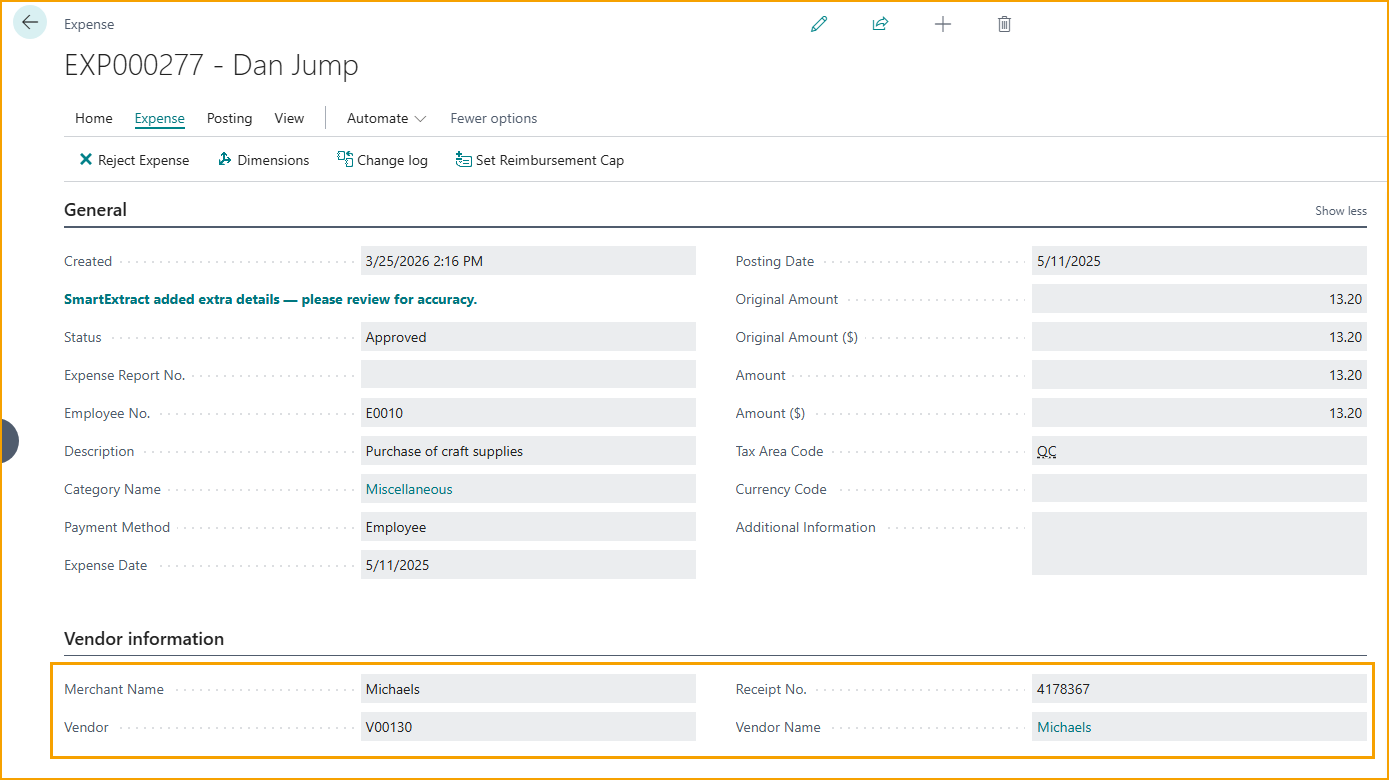Click the share icon
Viewport: 1389px width, 780px height.
pyautogui.click(x=880, y=24)
